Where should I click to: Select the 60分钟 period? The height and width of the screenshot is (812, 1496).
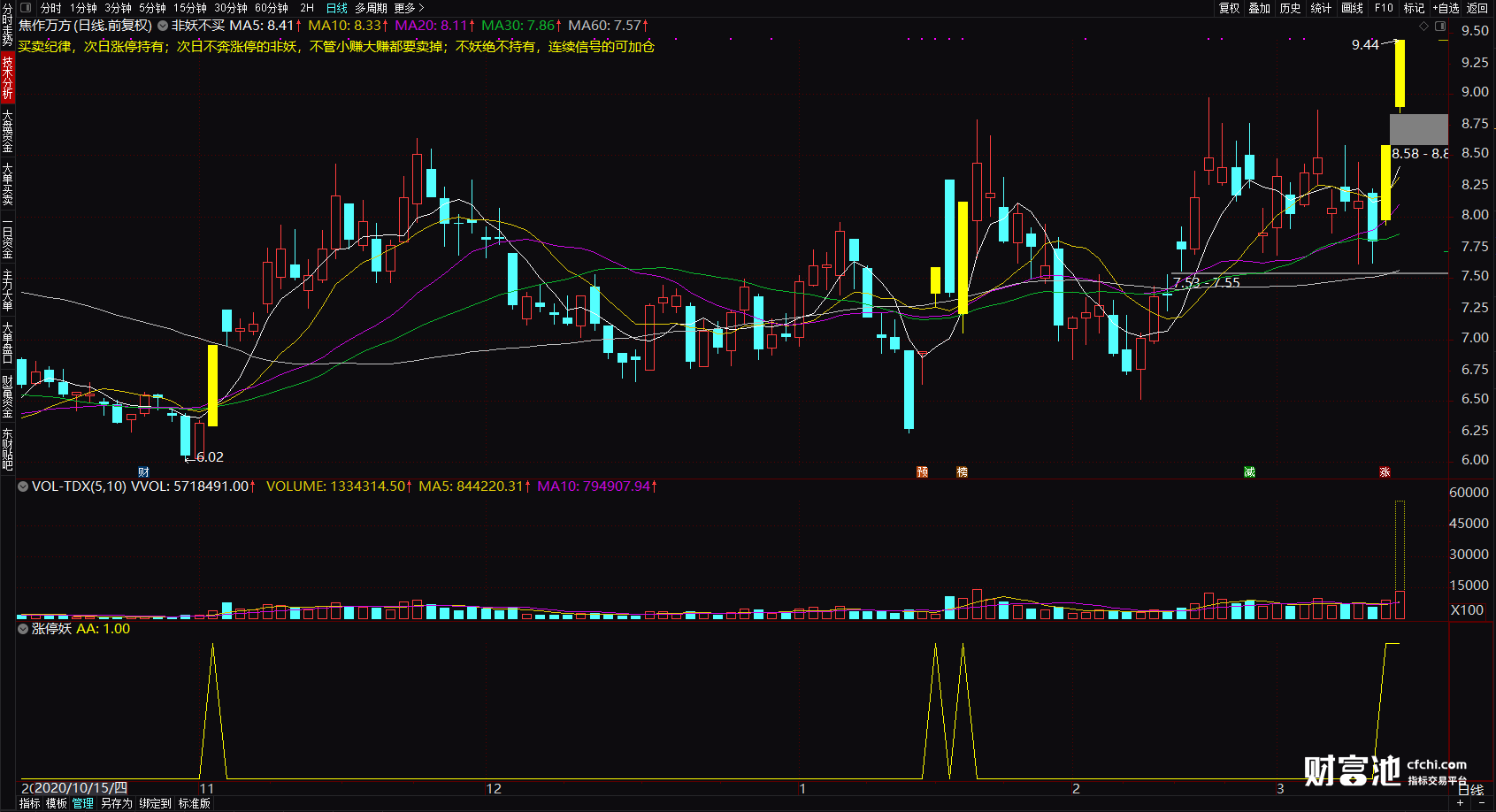pos(272,8)
